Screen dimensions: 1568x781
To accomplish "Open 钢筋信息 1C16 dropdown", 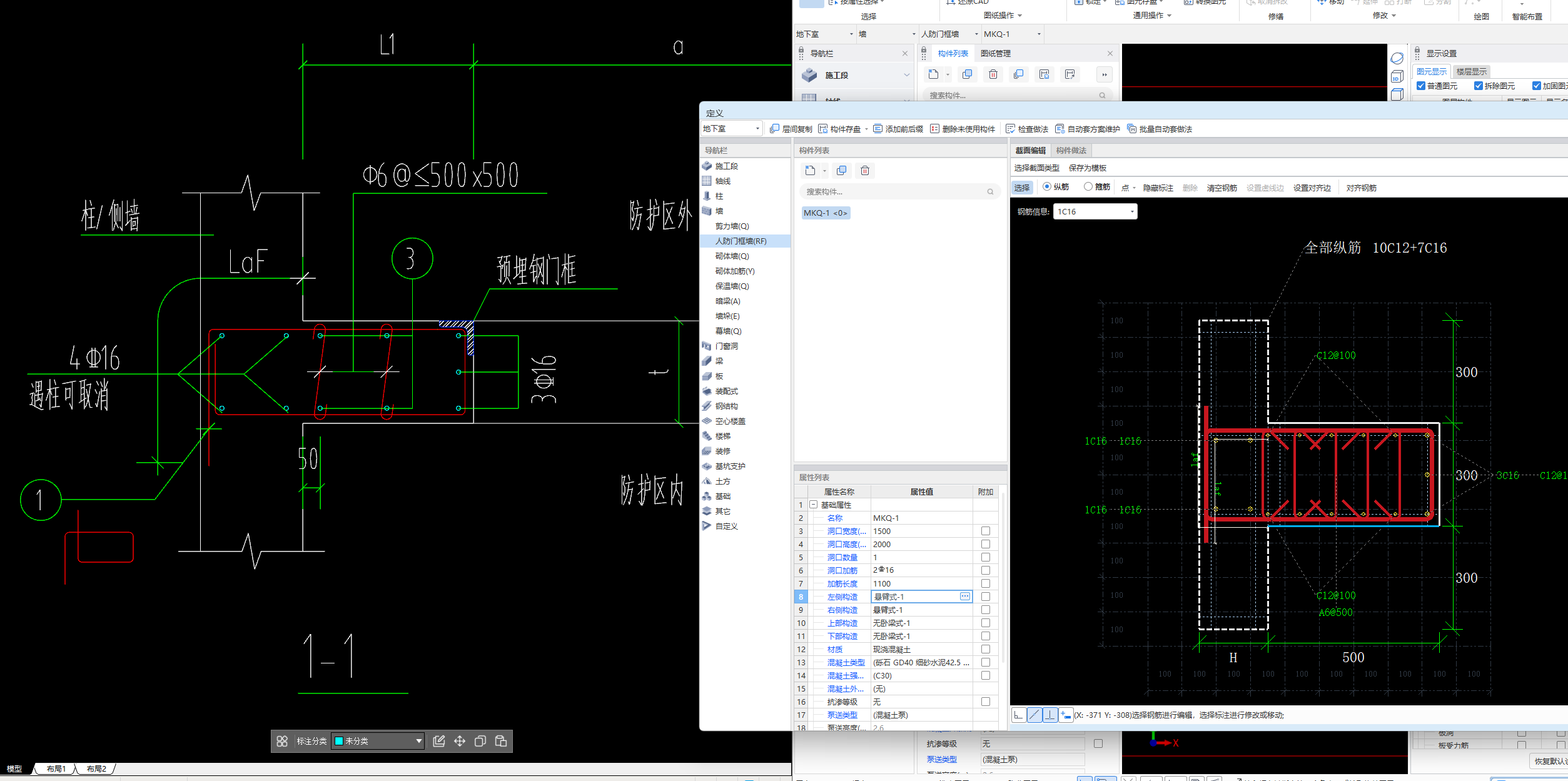I will [1095, 212].
